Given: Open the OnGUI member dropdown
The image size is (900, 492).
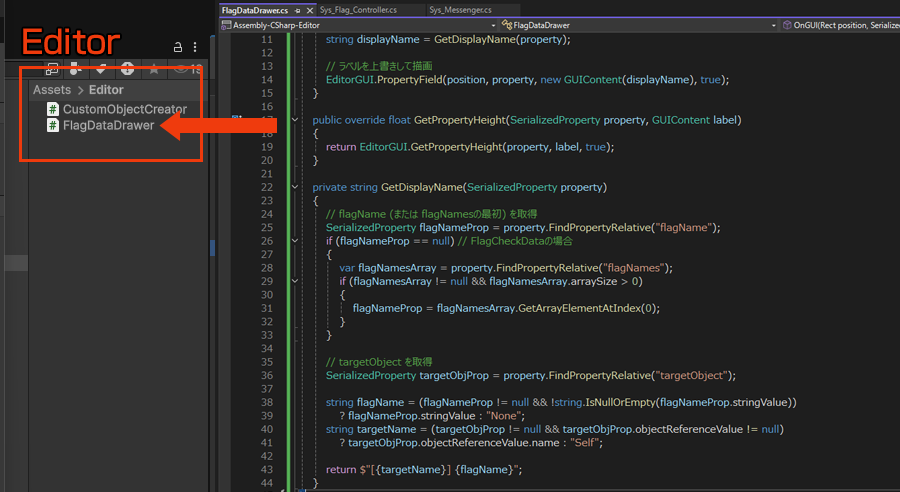Looking at the screenshot, I should click(840, 23).
